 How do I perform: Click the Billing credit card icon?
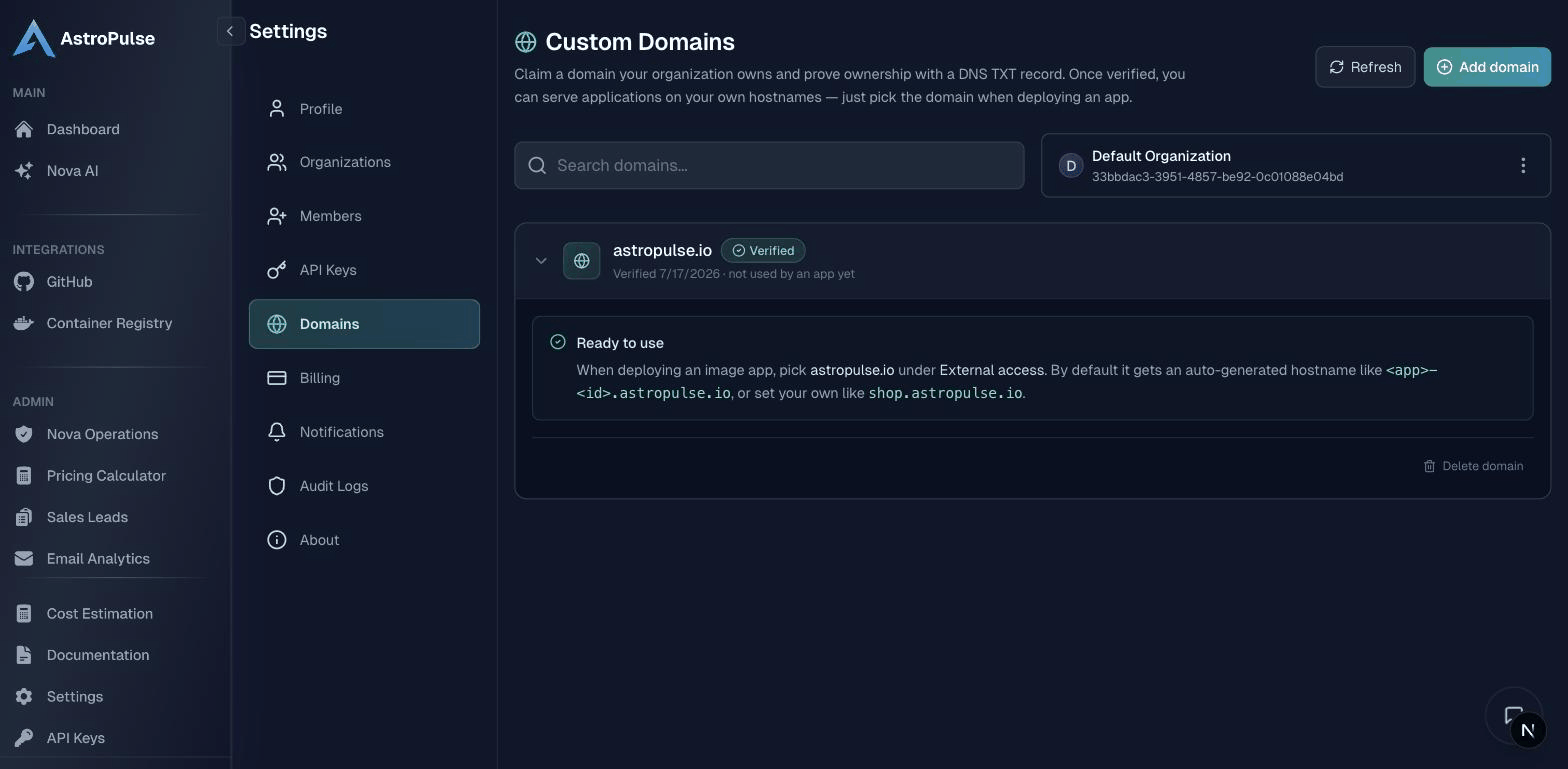277,378
